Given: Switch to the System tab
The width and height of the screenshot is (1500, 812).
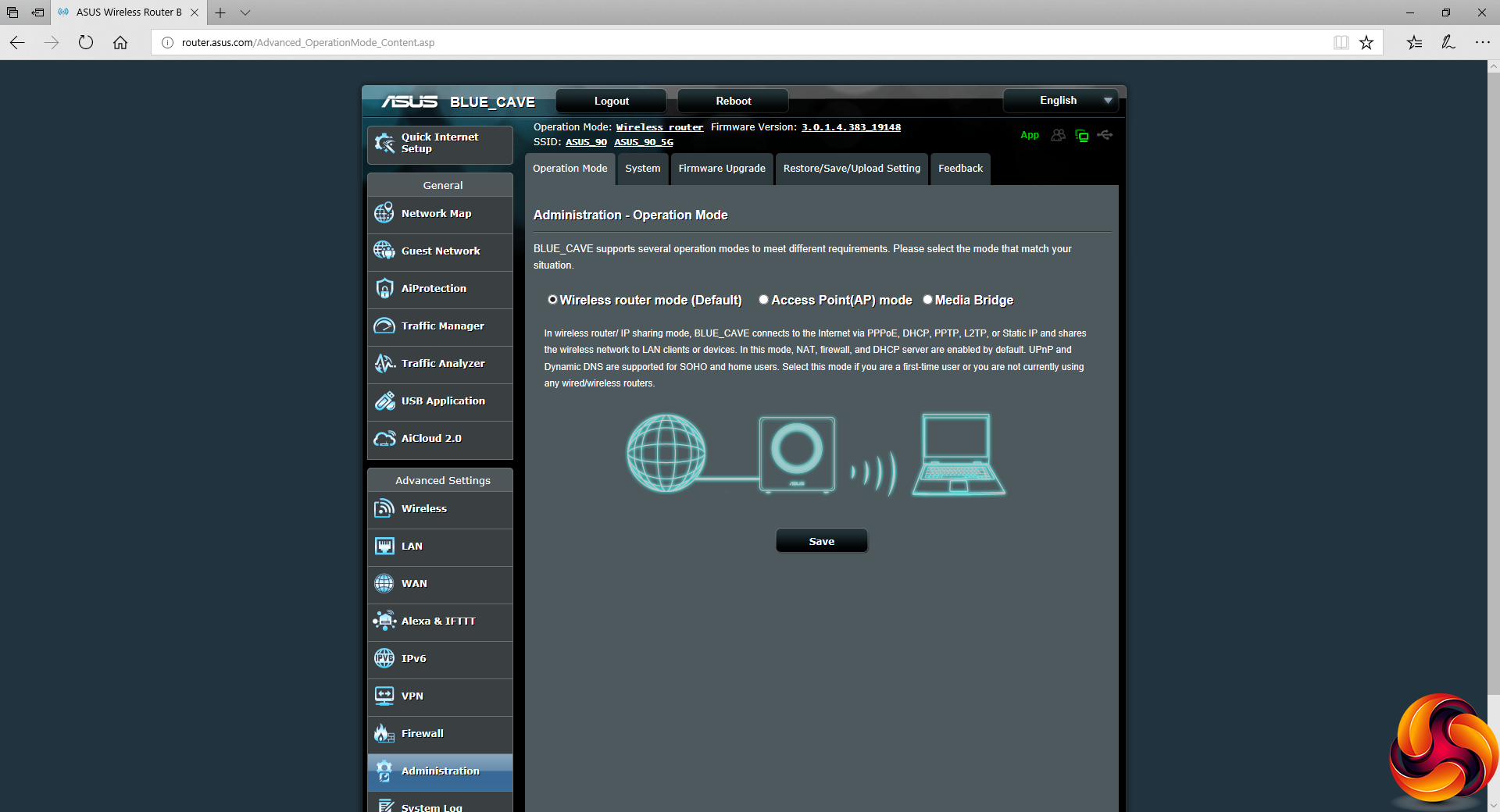Looking at the screenshot, I should click(x=643, y=169).
